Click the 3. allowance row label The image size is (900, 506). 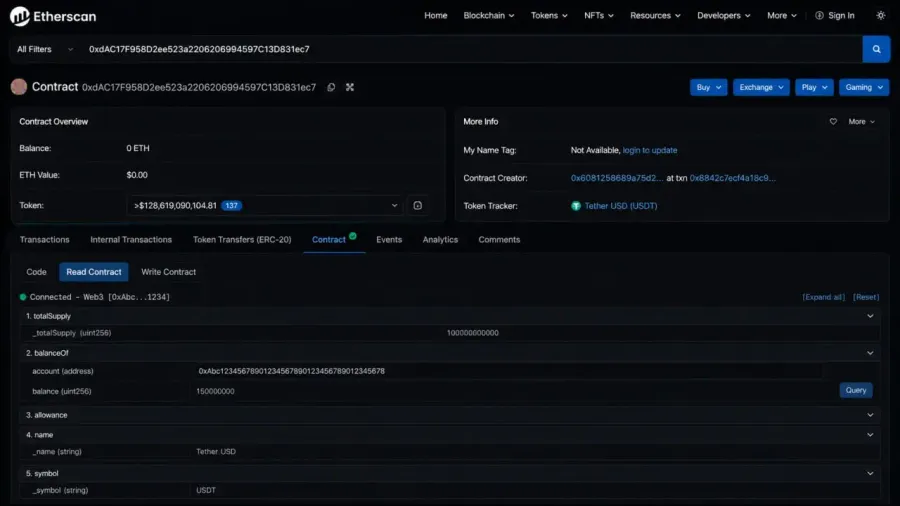tap(46, 415)
